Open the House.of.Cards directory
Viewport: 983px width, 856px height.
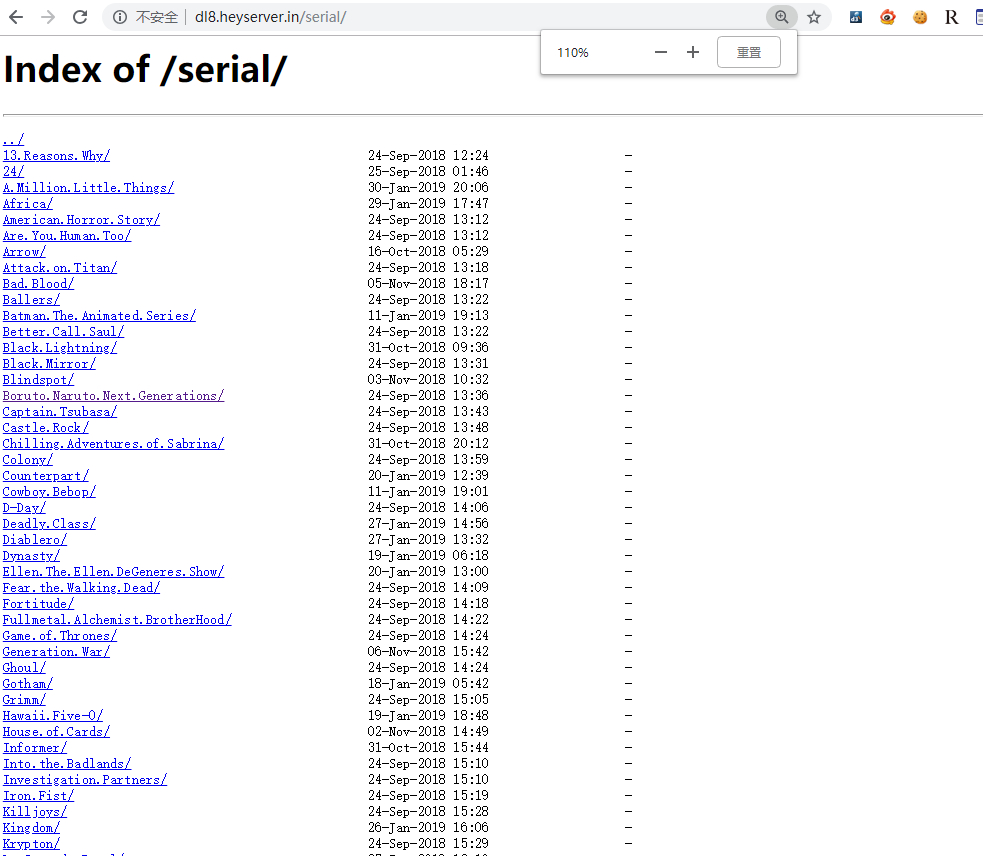[x=56, y=732]
